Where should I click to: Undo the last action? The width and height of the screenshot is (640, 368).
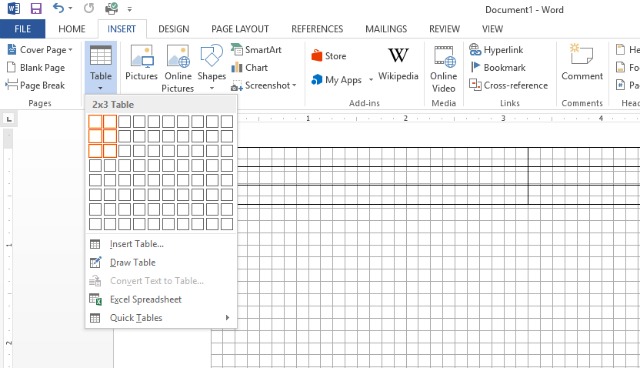[x=59, y=8]
